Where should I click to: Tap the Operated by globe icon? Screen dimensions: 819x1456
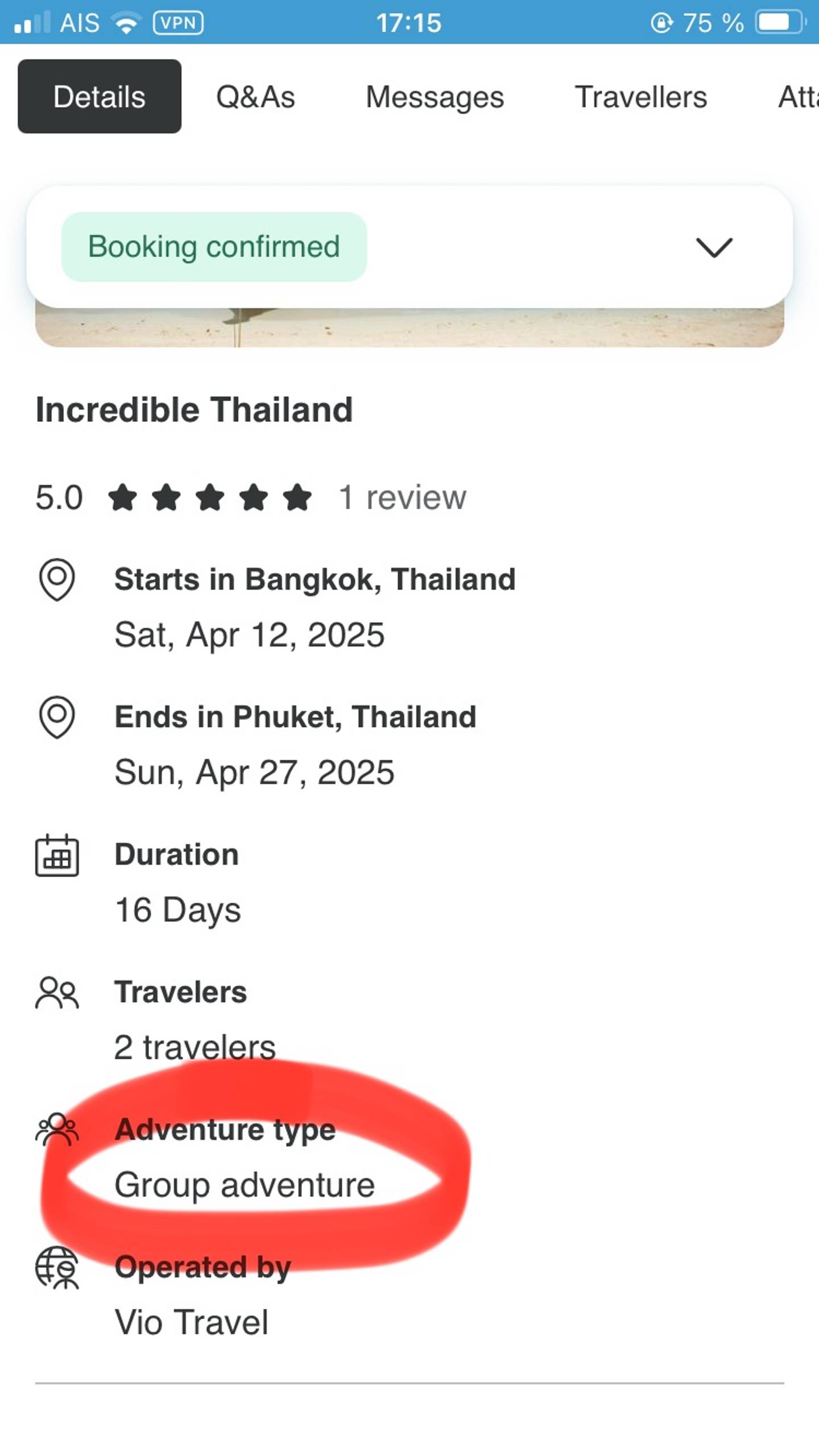click(57, 1267)
